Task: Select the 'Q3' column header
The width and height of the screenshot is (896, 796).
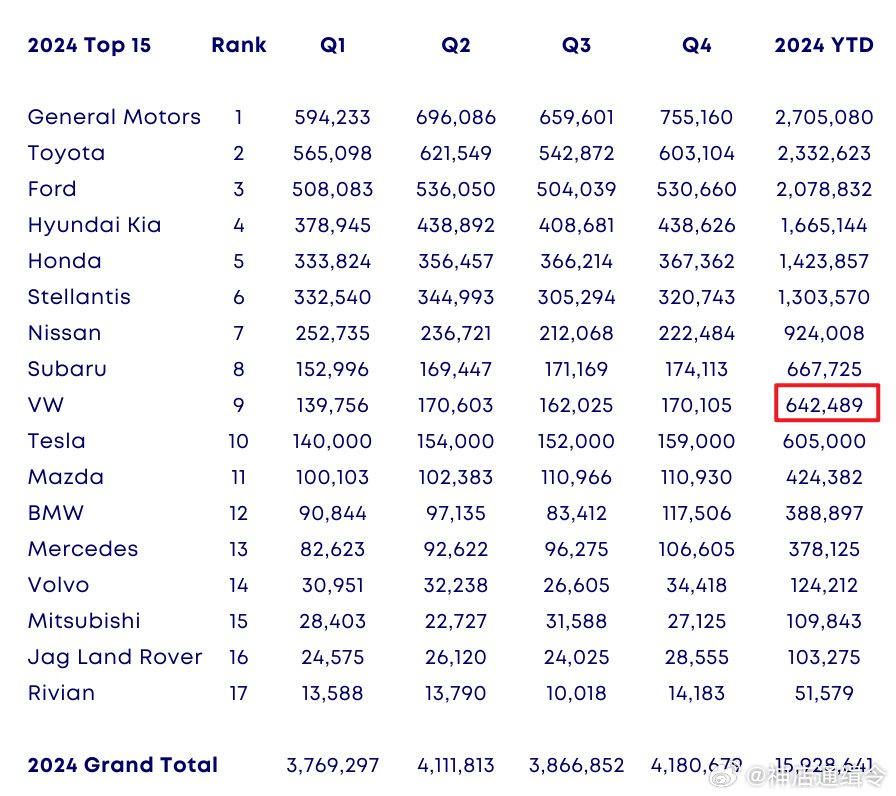Action: click(576, 45)
